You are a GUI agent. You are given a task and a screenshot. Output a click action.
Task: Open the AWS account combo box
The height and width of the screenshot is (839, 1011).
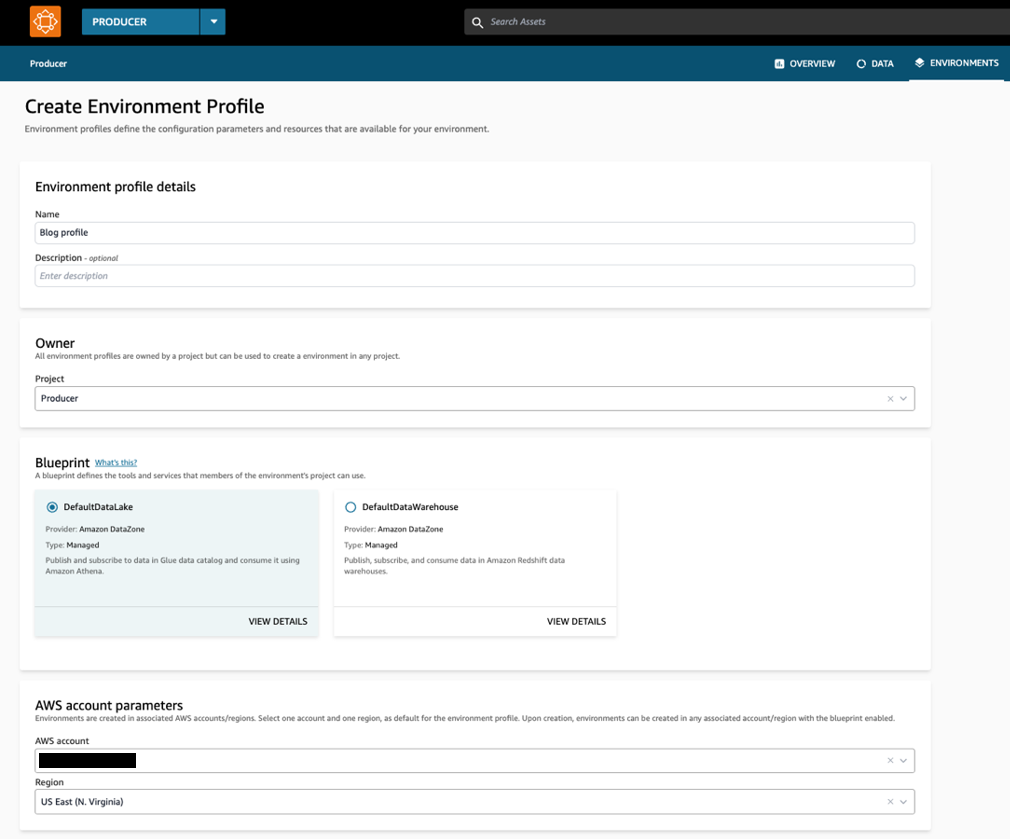(475, 761)
